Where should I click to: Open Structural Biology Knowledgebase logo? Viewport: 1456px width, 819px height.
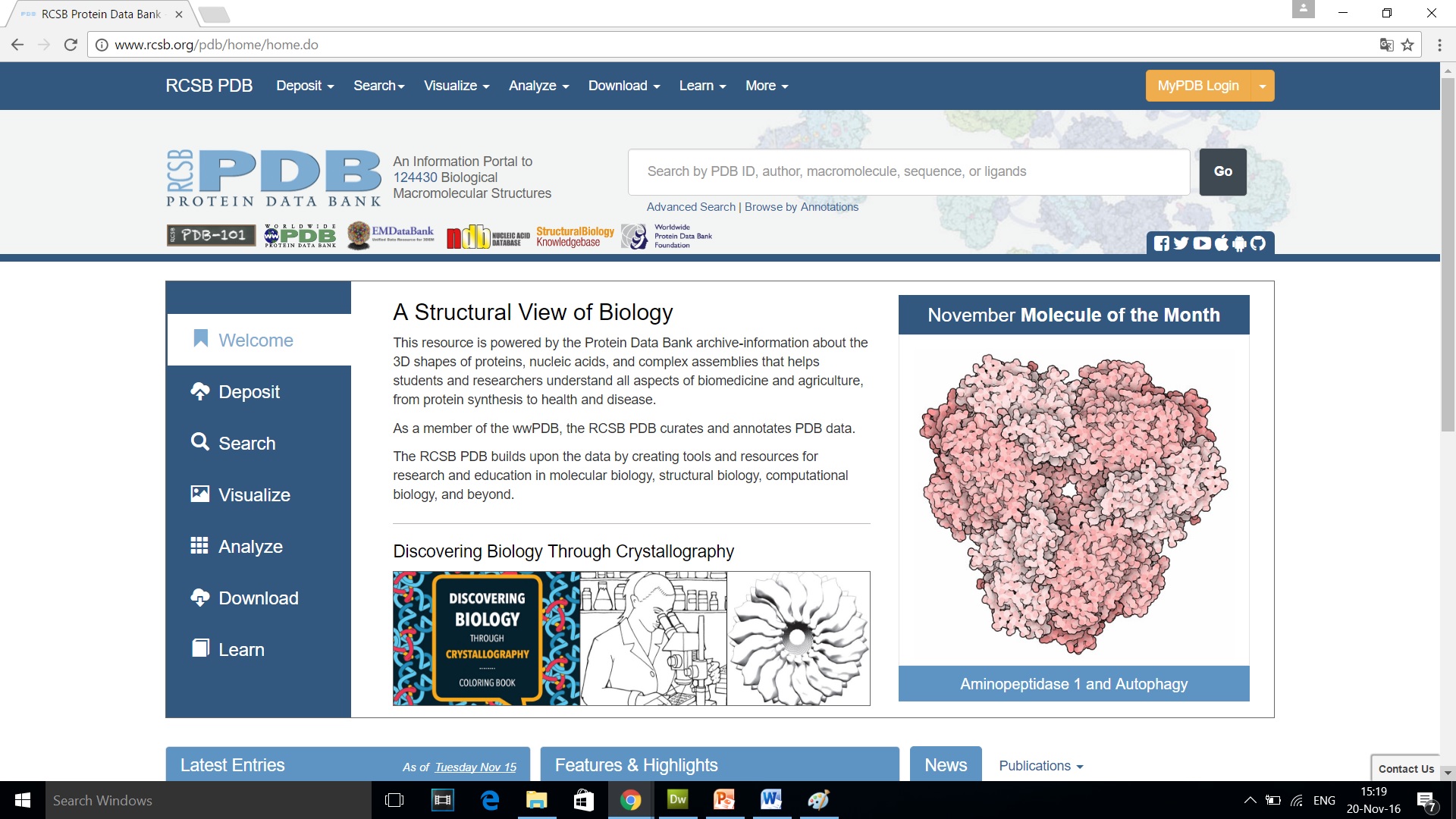(575, 237)
